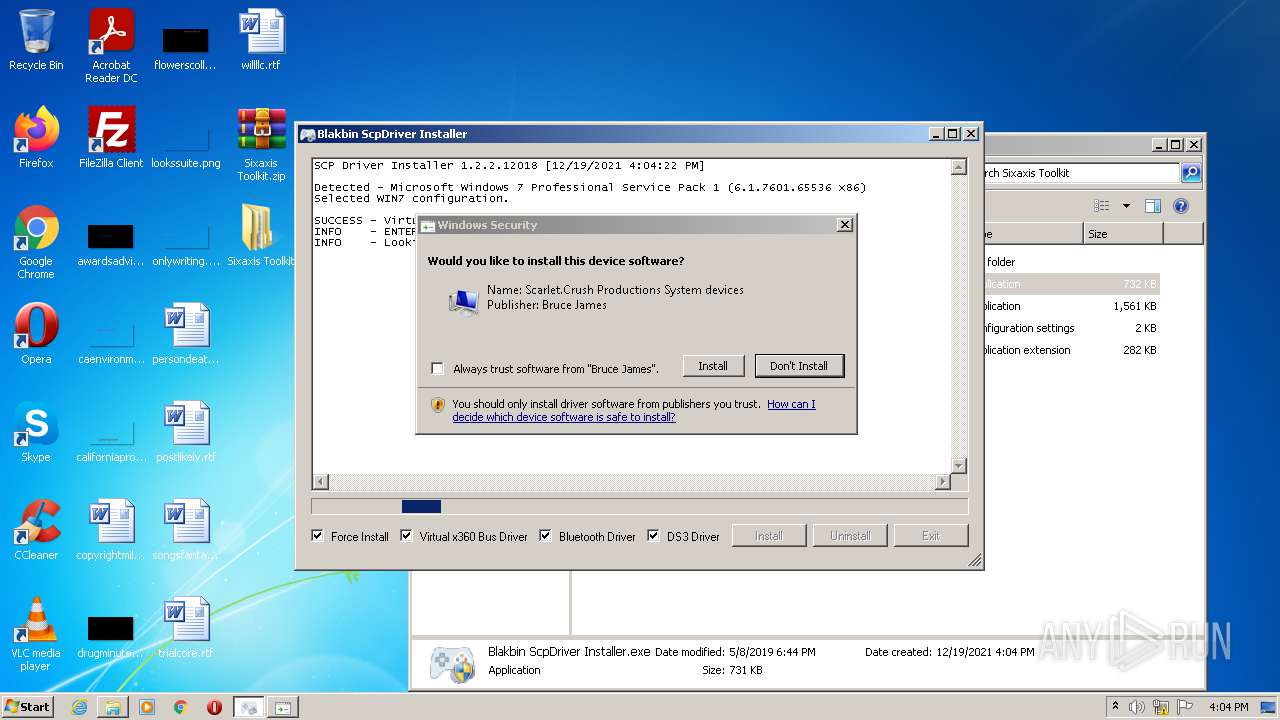Click the network tray icon
The width and height of the screenshot is (1280, 720).
[x=1161, y=707]
